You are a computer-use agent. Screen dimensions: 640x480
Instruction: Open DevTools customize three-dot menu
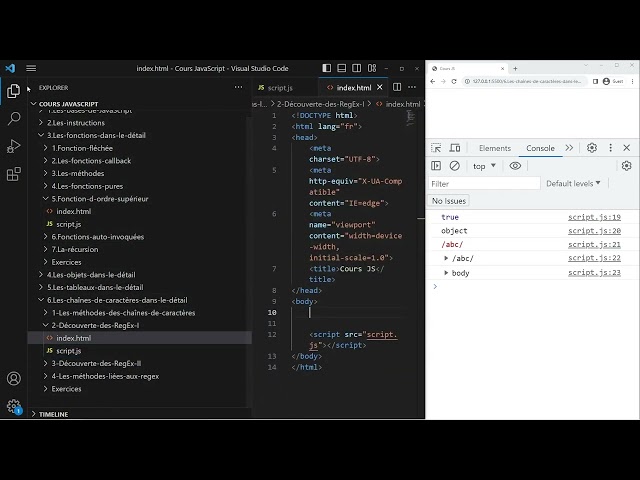click(x=611, y=148)
